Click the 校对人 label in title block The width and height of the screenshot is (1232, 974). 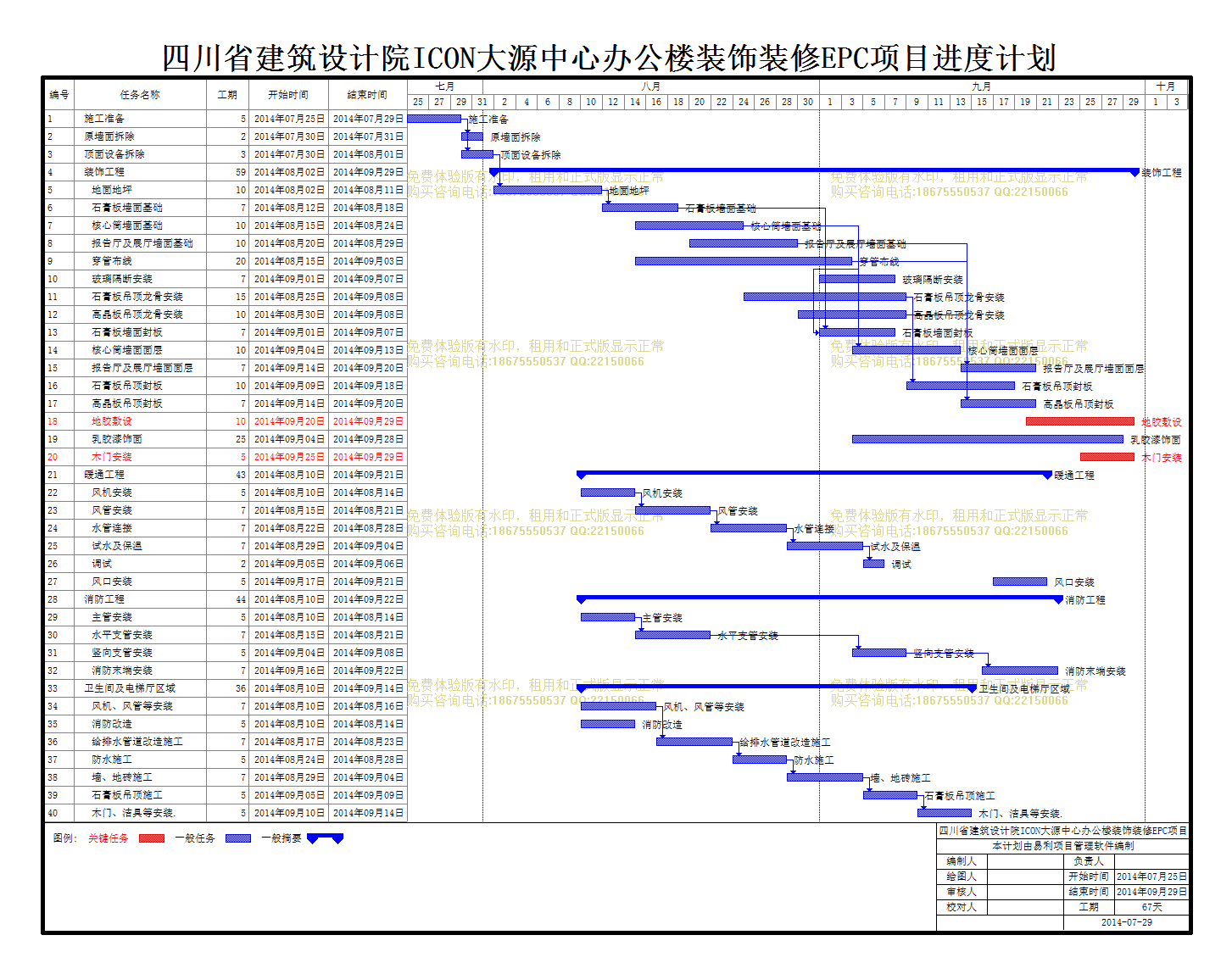coord(962,907)
